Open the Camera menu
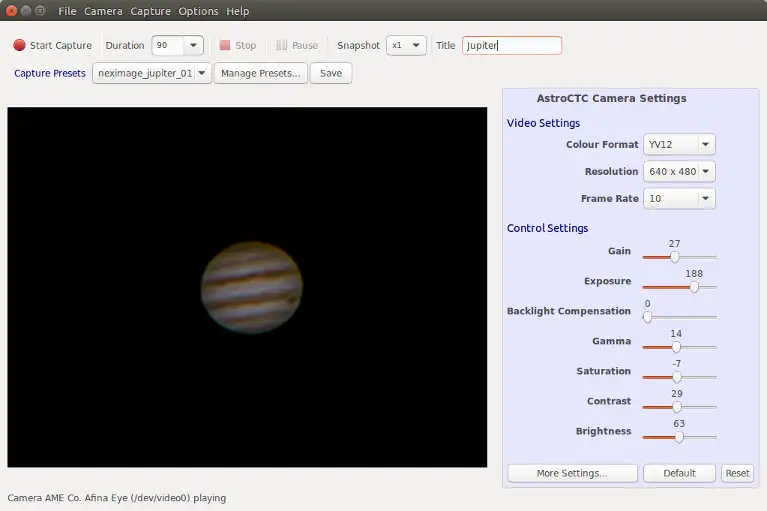Viewport: 767px width, 511px height. (103, 11)
